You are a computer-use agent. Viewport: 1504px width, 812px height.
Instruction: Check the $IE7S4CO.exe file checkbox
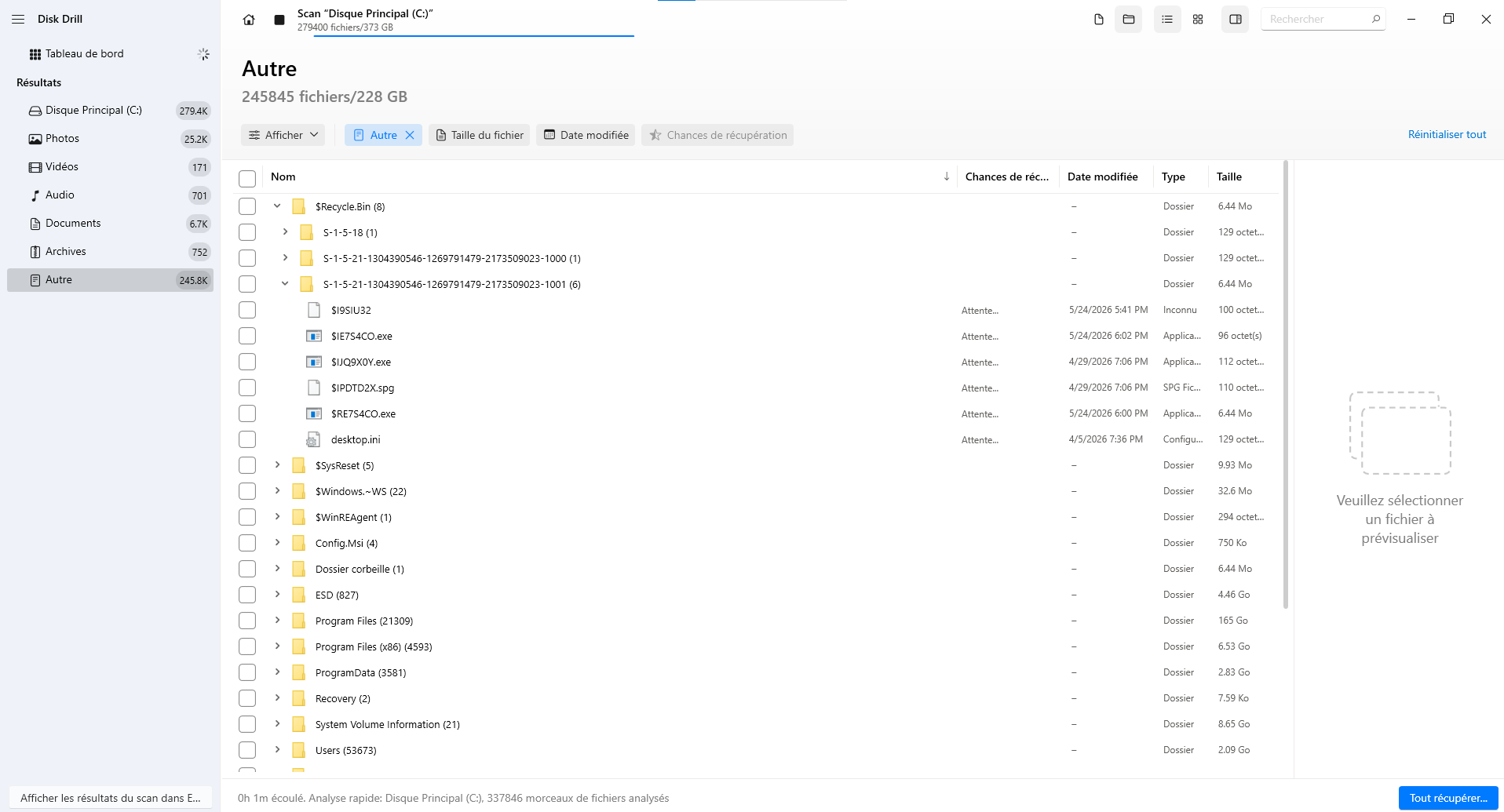[247, 336]
